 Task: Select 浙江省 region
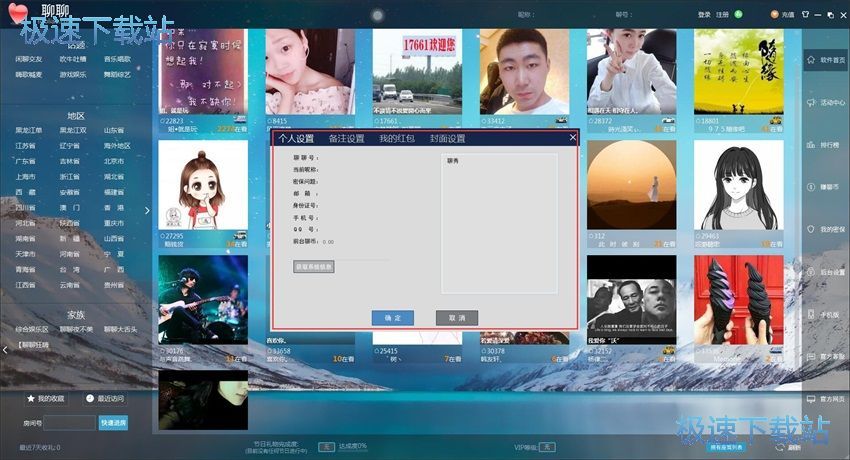69,177
